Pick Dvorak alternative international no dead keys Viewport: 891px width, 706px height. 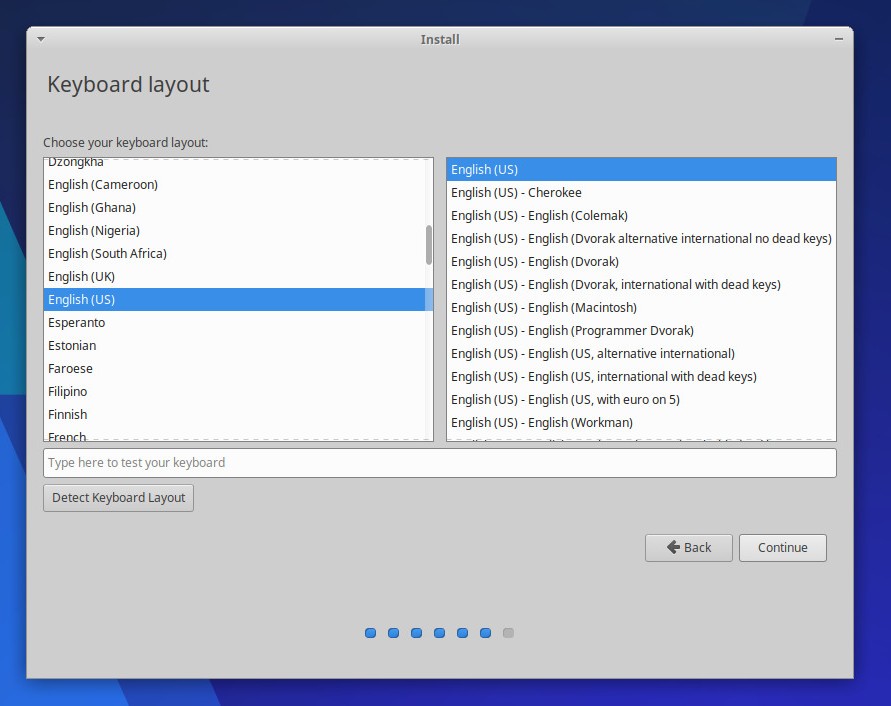point(641,239)
